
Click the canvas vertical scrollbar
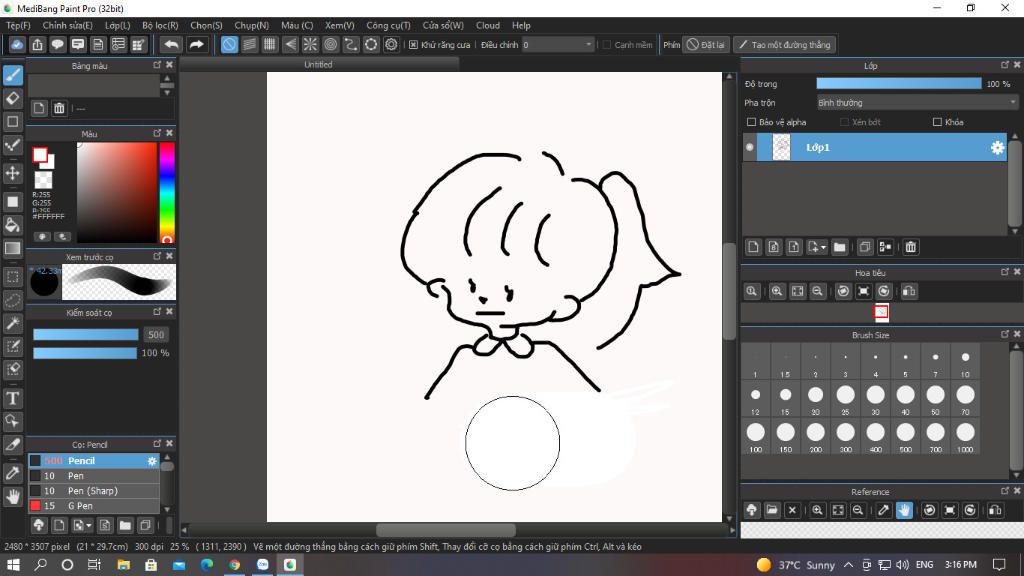coord(729,291)
